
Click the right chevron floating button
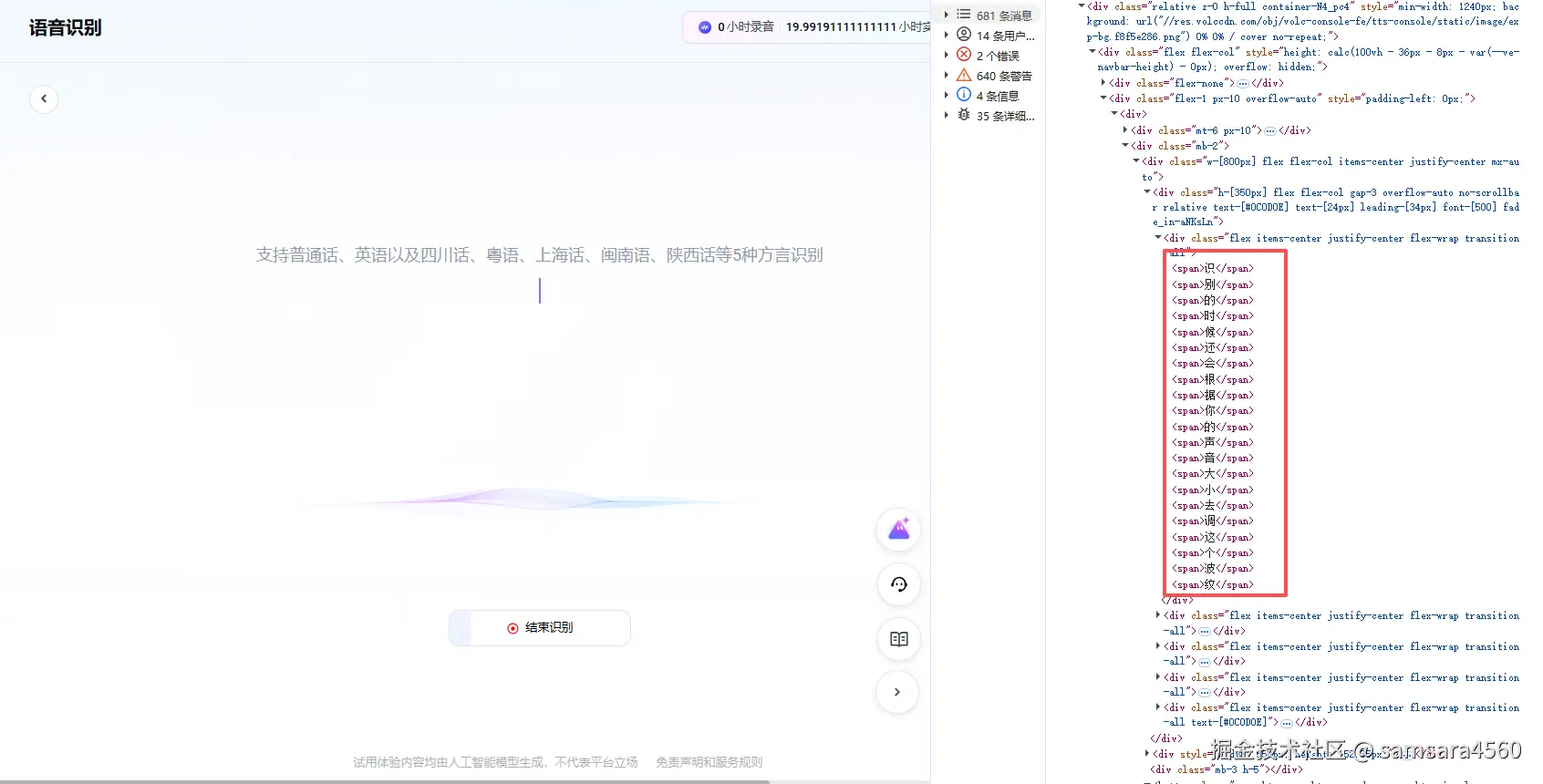click(897, 692)
